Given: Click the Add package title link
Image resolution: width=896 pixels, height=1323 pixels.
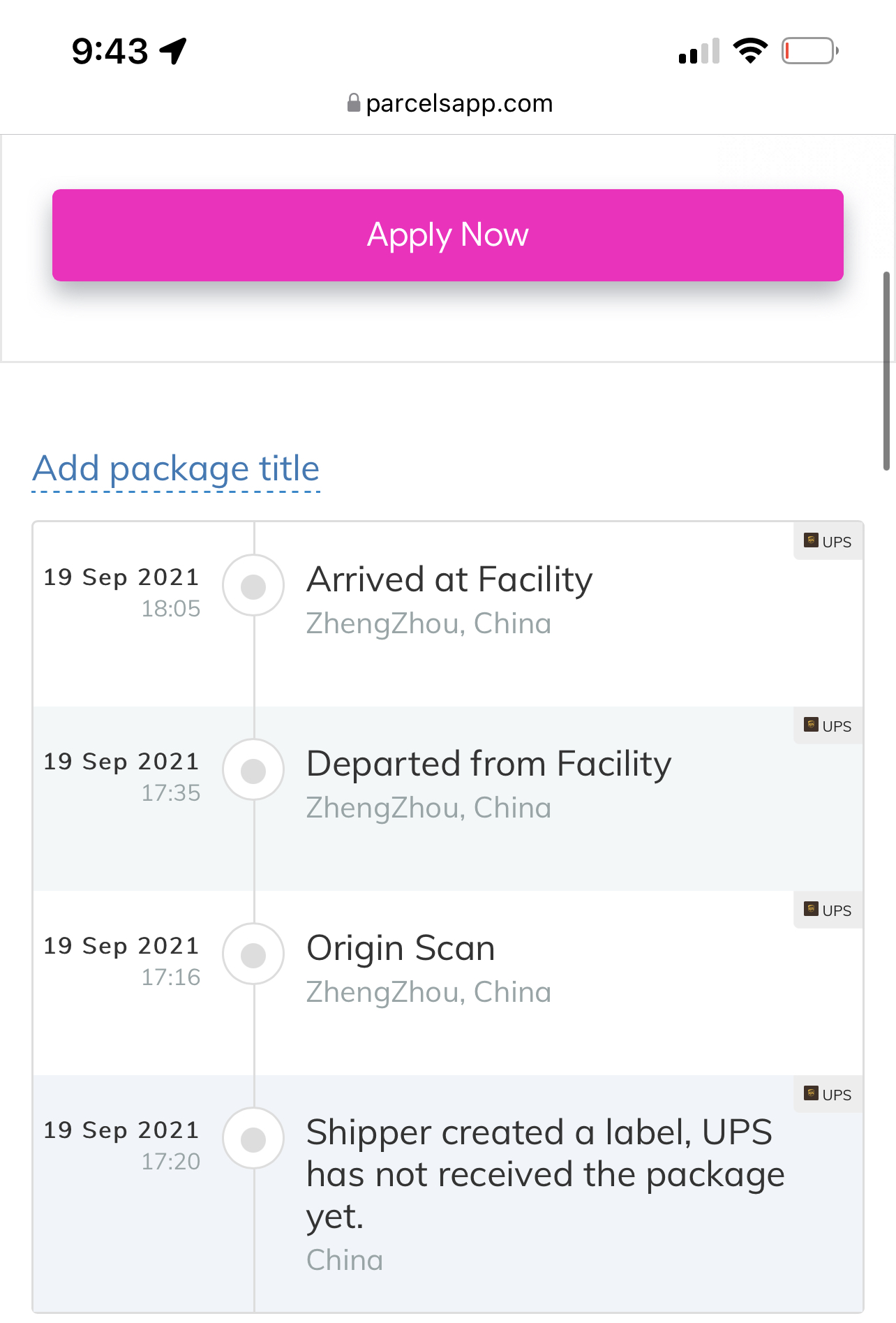Looking at the screenshot, I should pyautogui.click(x=176, y=469).
